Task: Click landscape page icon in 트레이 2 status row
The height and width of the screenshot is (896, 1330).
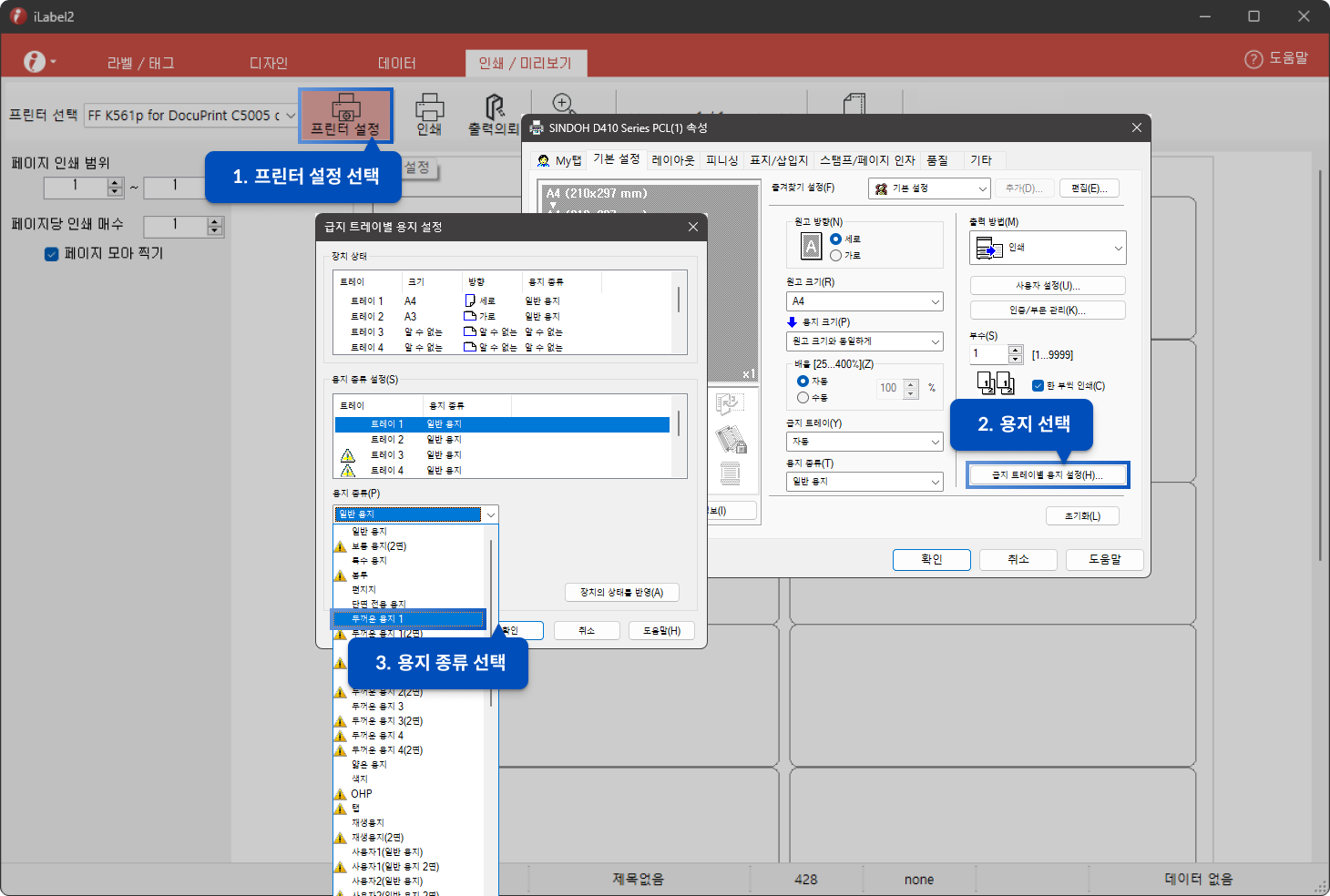Action: [x=470, y=316]
